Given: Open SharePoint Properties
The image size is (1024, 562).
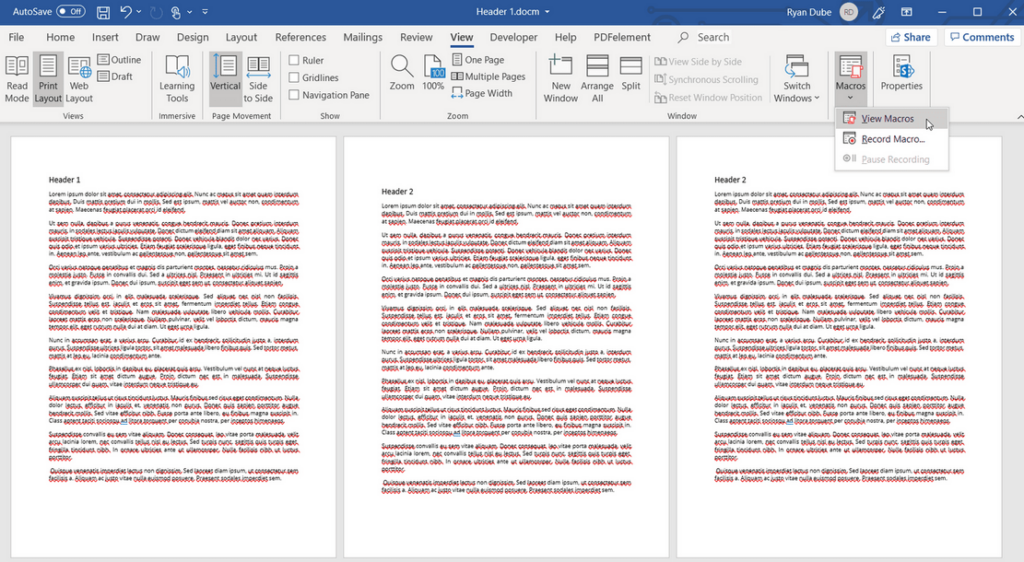Looking at the screenshot, I should [x=901, y=72].
